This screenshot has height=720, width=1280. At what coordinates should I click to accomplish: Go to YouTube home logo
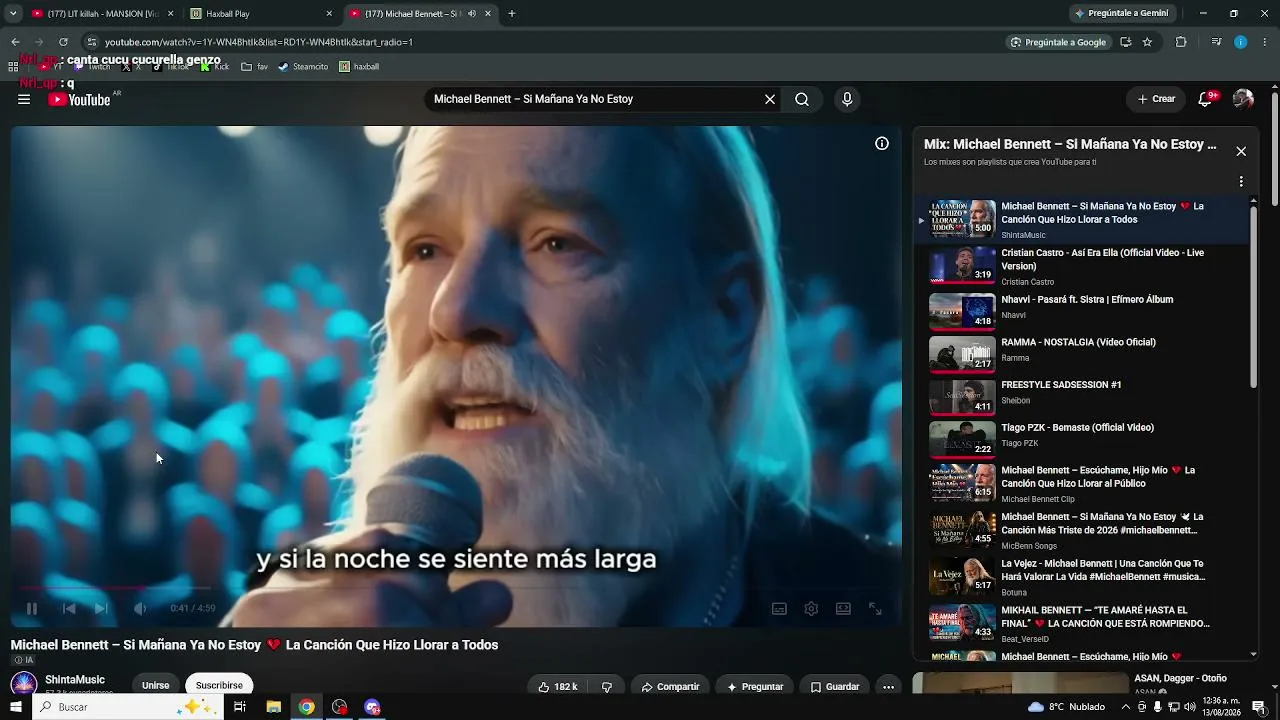click(x=79, y=99)
